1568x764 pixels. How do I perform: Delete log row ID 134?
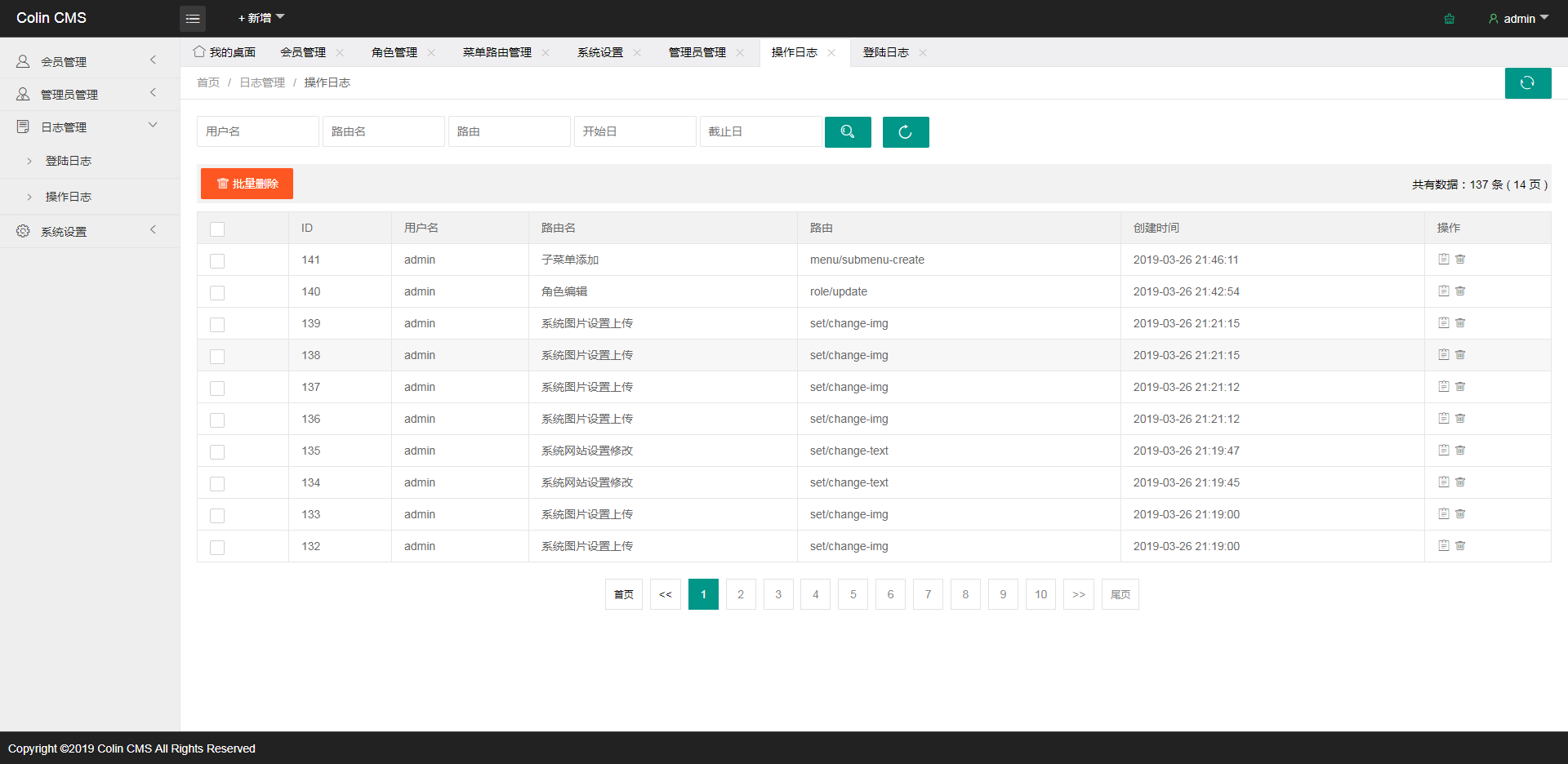point(1460,482)
